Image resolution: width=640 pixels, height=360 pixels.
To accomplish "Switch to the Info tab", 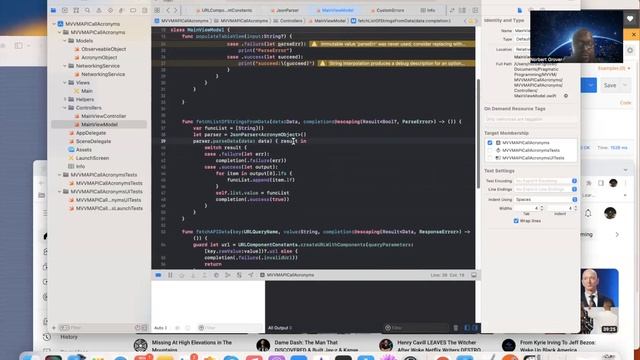I will pos(428,10).
